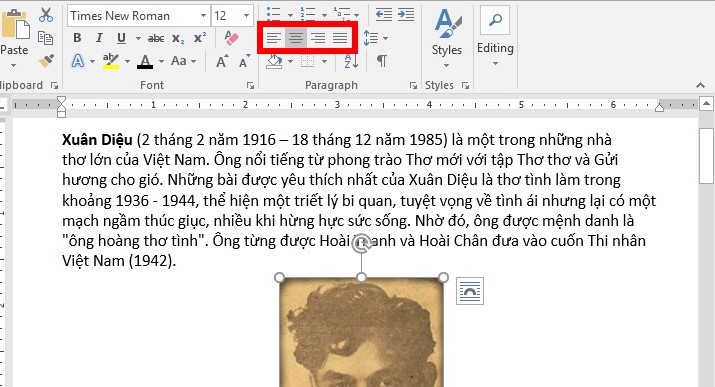This screenshot has width=715, height=387.
Task: Open the Paste options arrow
Action: click(13, 65)
